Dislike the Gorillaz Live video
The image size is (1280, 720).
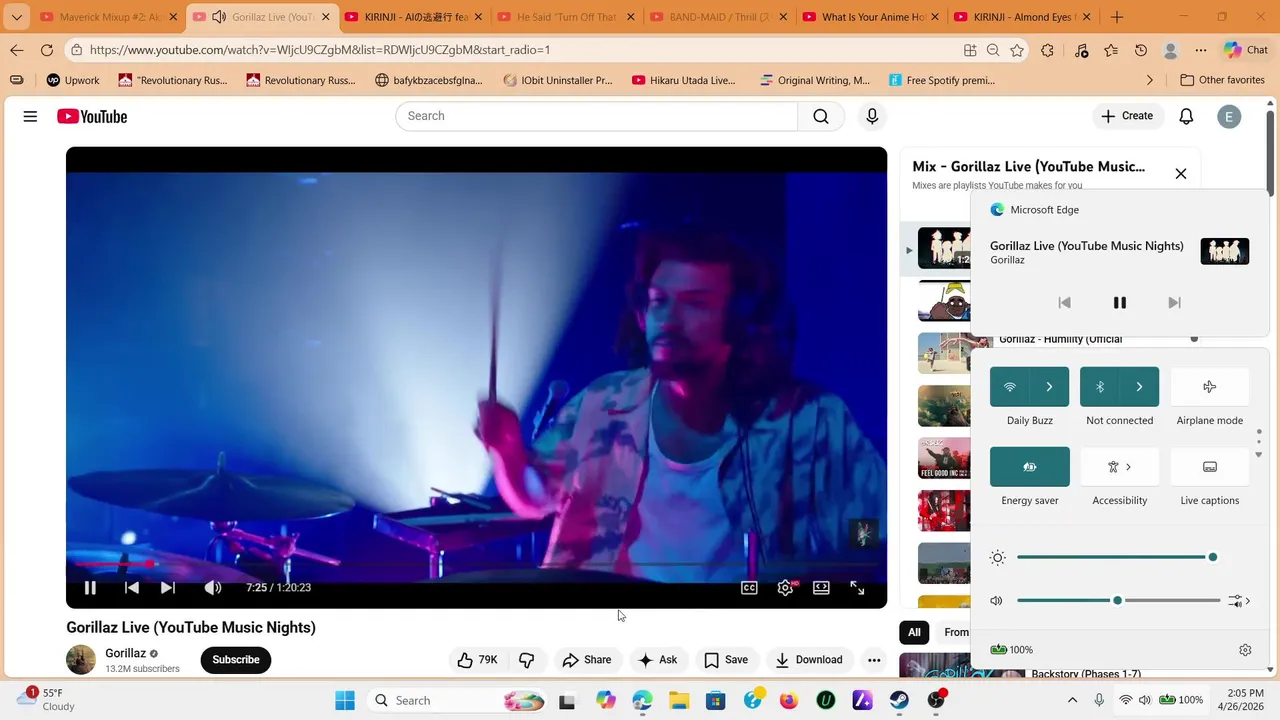coord(526,660)
